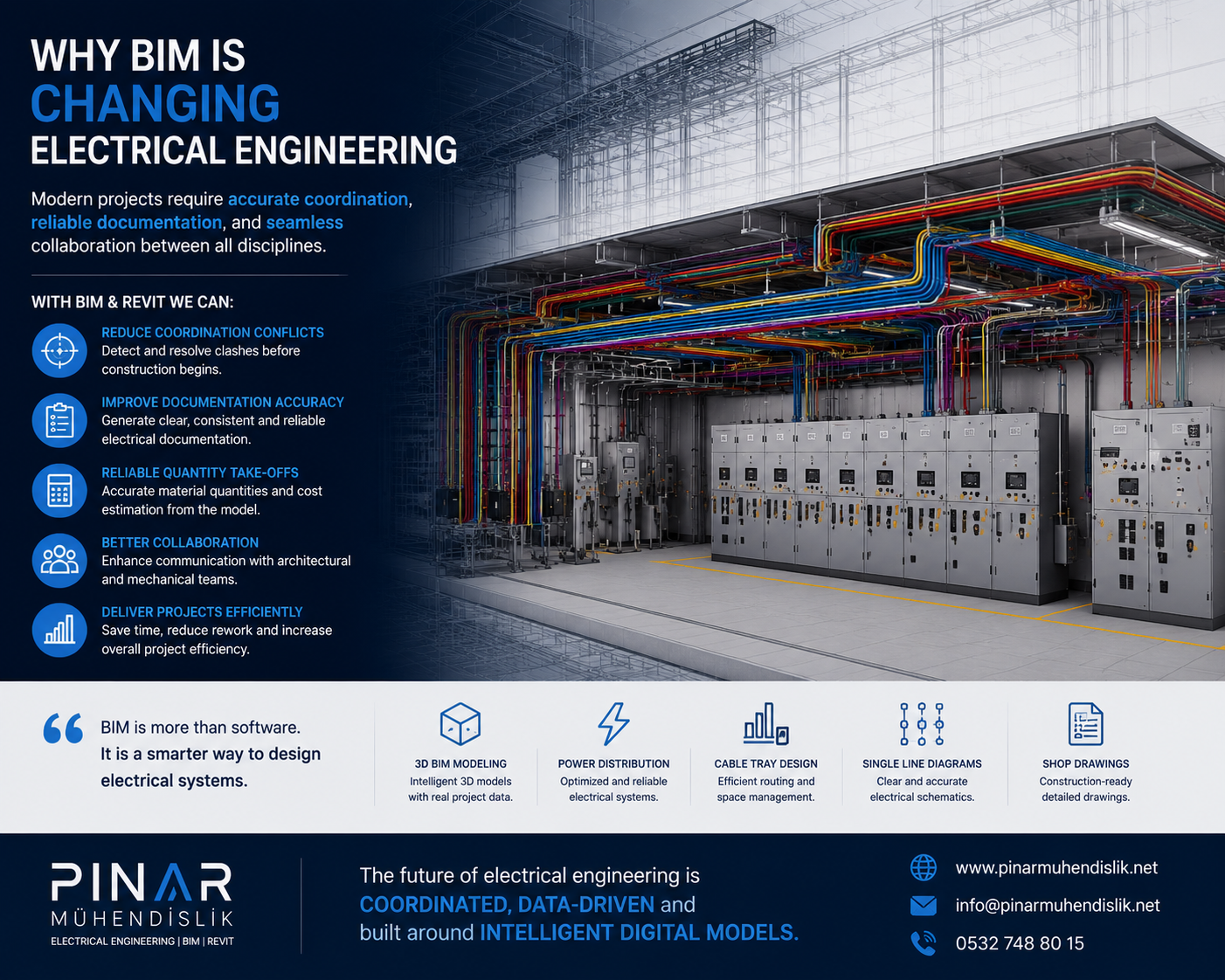The width and height of the screenshot is (1225, 980).
Task: Select the cube icon above 3D BIM Modeling
Action: coord(460,724)
